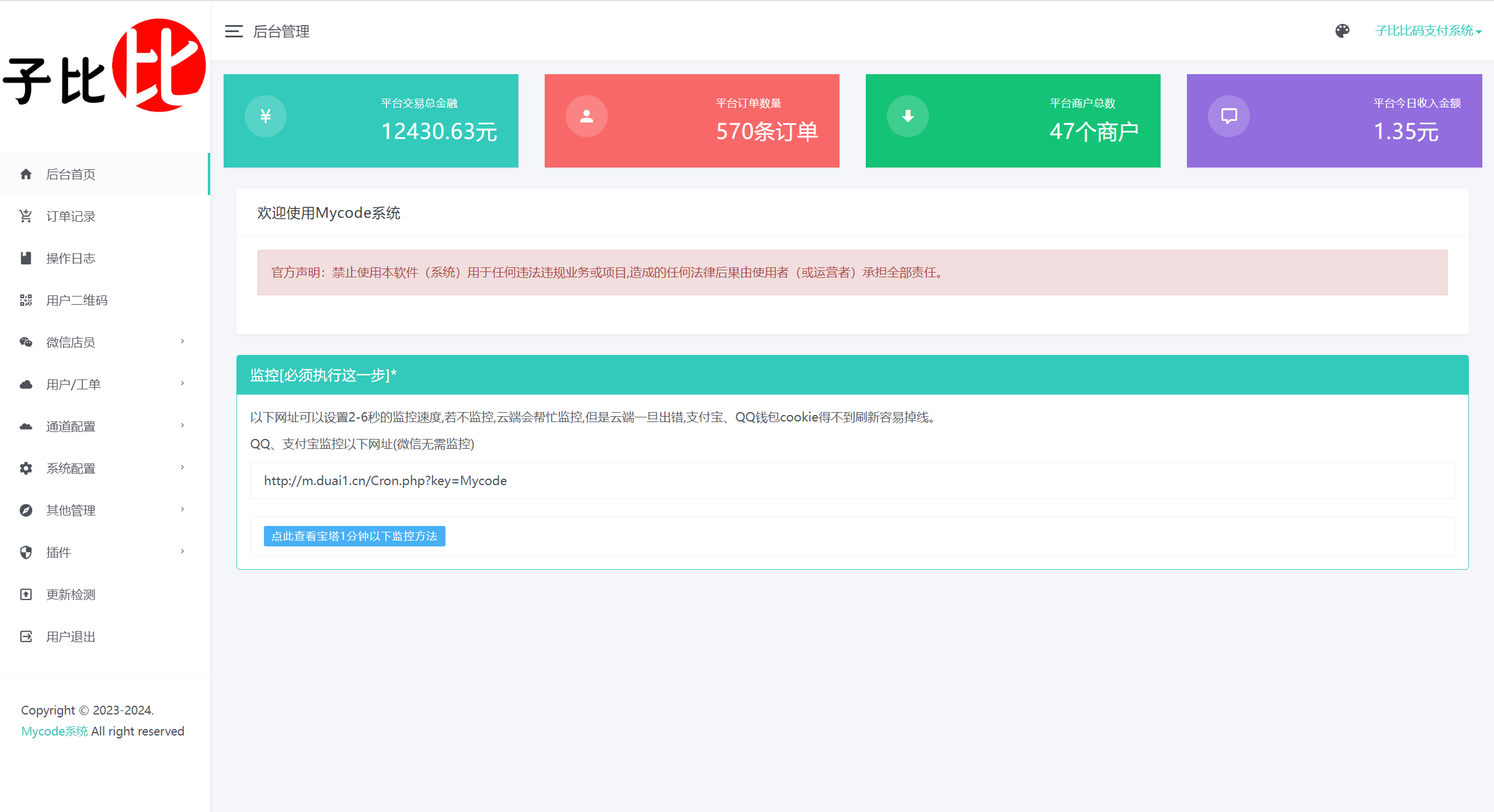Click the 1.35元 today income value
Screen dimensions: 1494x812
[1406, 131]
